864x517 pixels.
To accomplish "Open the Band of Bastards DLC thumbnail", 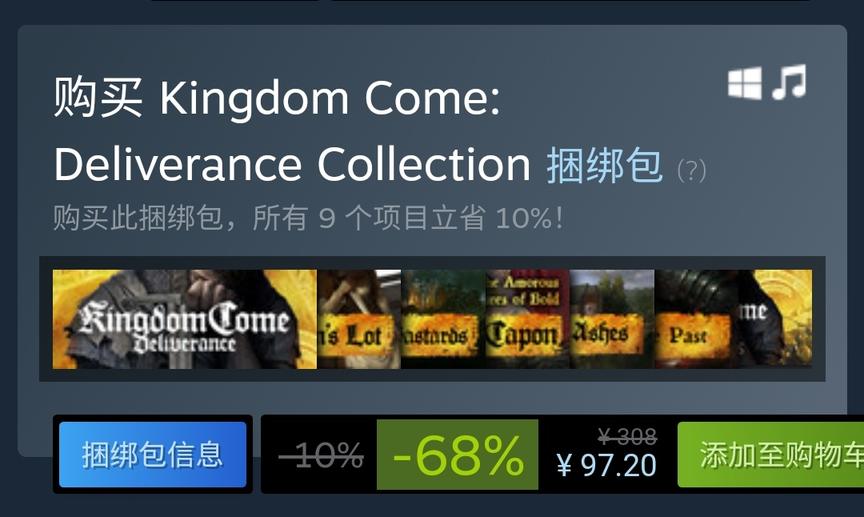I will click(x=443, y=319).
